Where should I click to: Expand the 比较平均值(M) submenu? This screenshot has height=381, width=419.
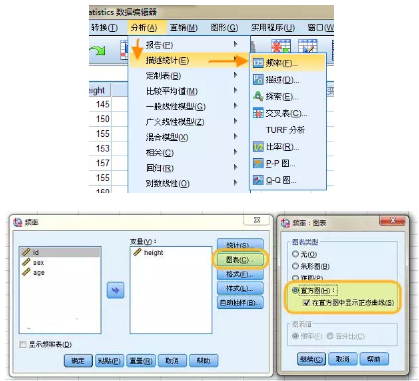[x=189, y=91]
